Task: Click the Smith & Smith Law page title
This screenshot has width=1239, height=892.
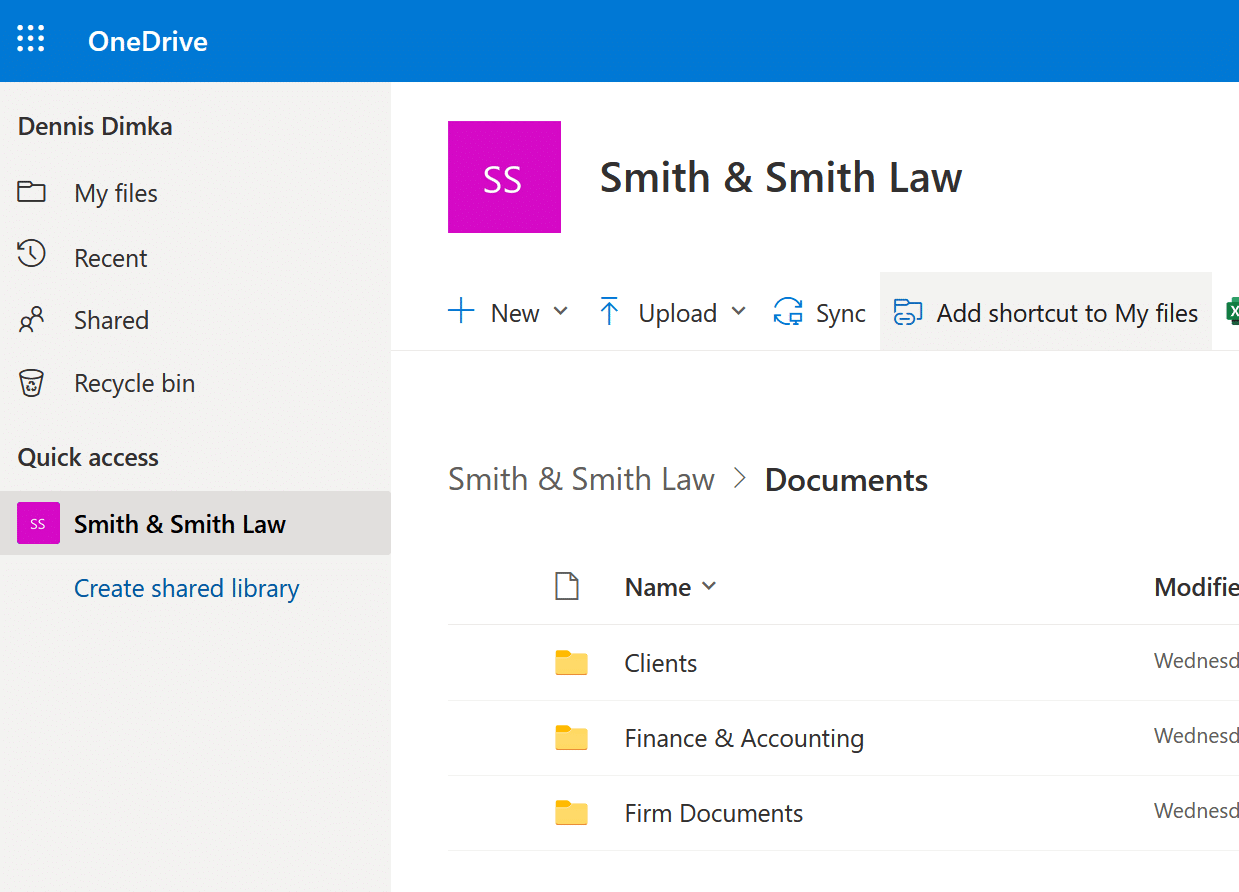Action: [x=781, y=178]
